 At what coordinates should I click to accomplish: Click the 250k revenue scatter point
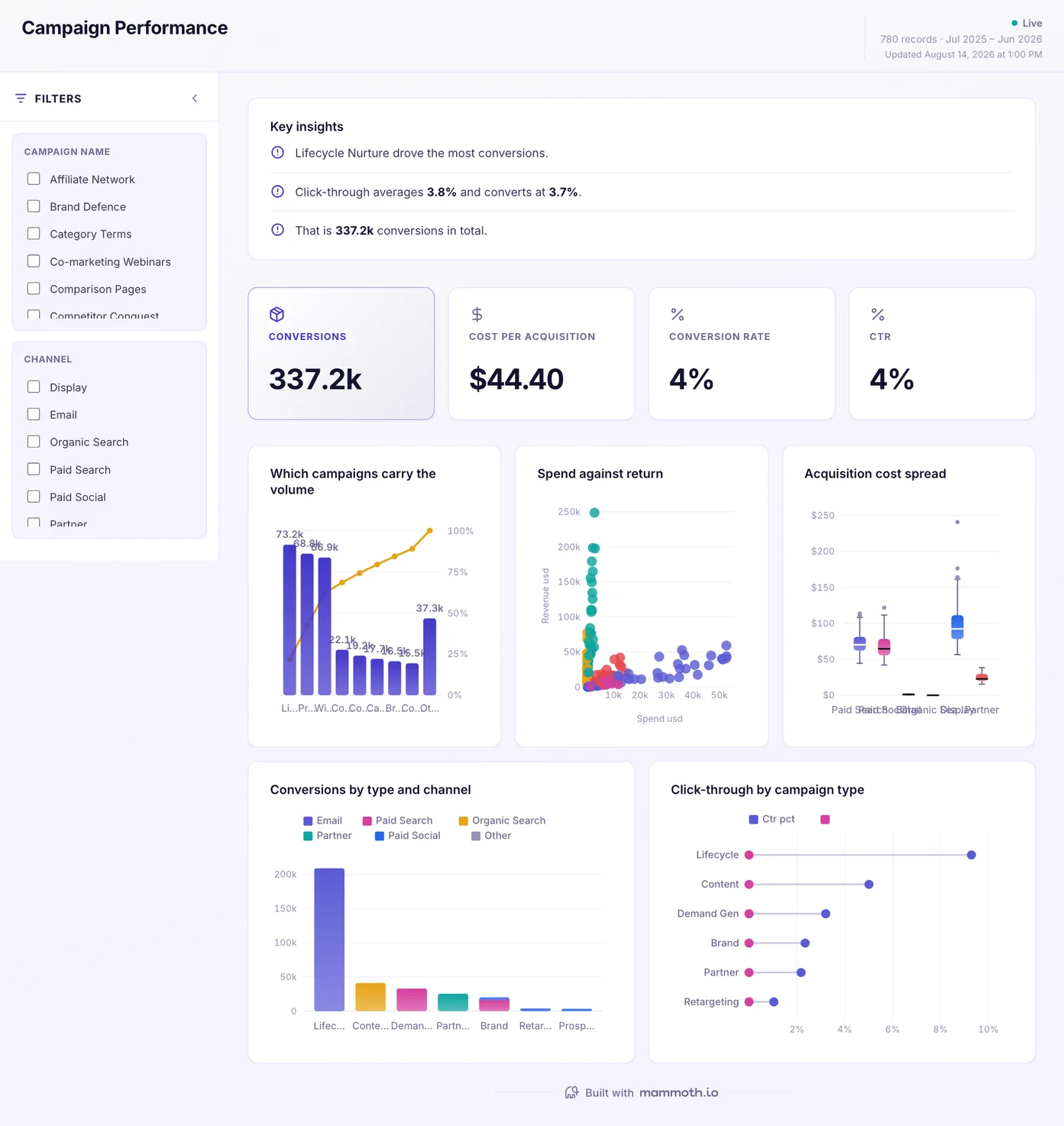tap(594, 513)
